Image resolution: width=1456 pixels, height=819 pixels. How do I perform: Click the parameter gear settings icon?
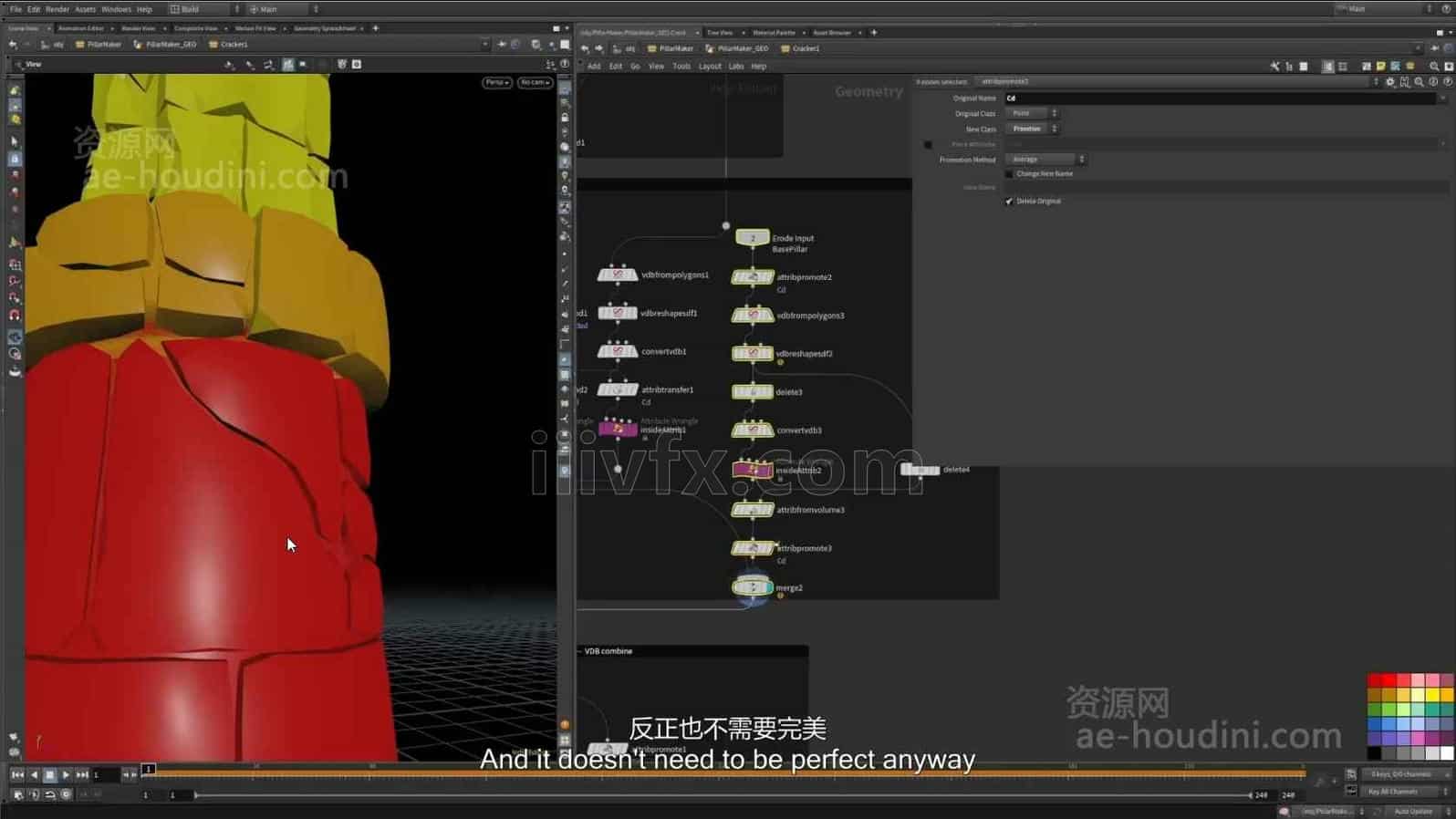(x=1389, y=82)
